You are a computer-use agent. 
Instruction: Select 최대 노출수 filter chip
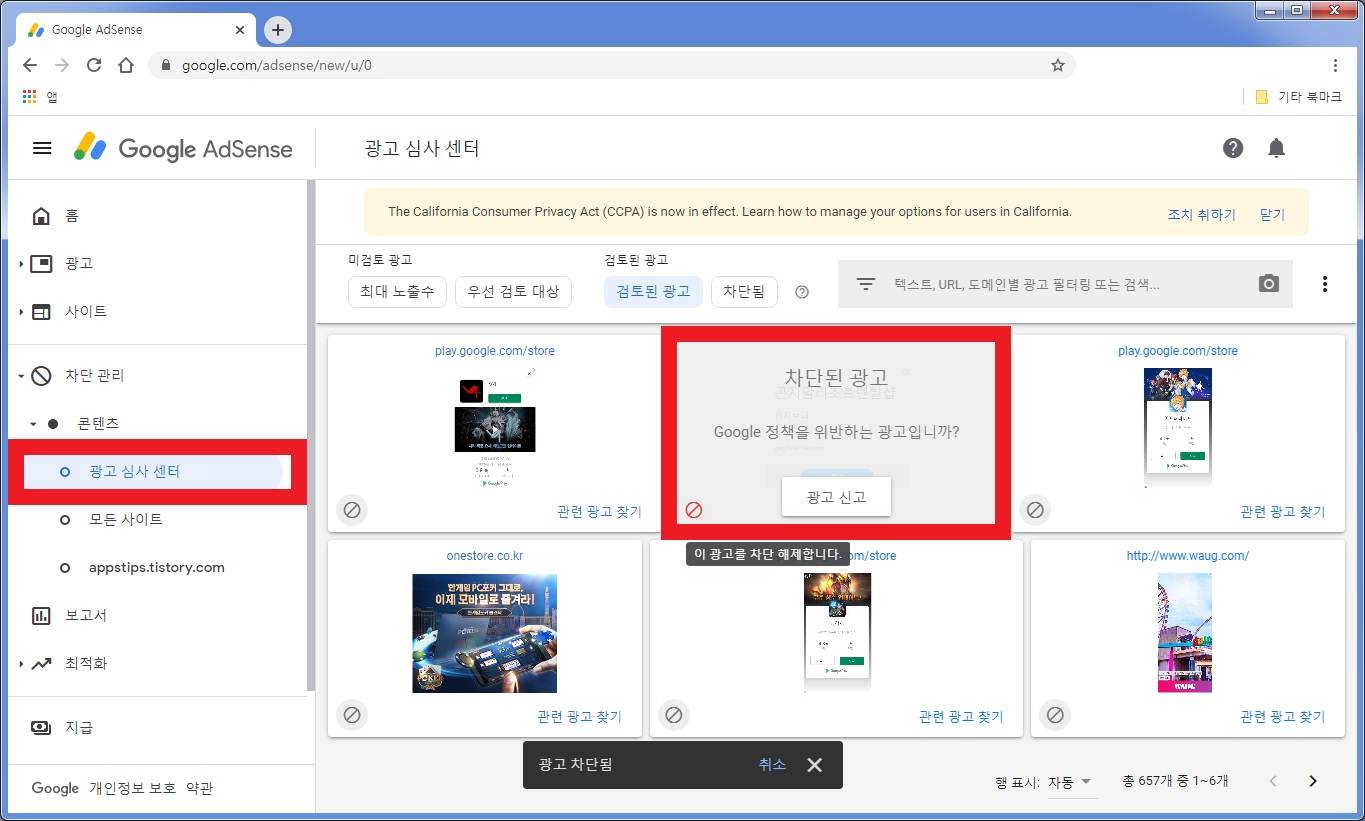tap(398, 291)
